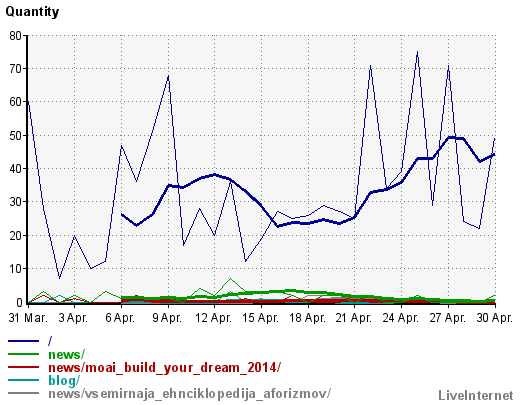Click the 27 Apr. x-axis date label
The height and width of the screenshot is (405, 520).
pyautogui.click(x=447, y=318)
